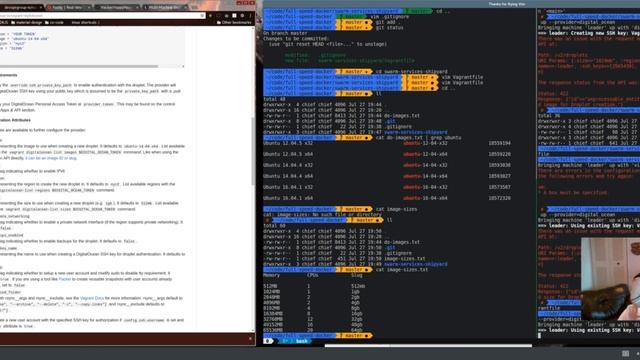This screenshot has width=640, height=360.
Task: Open the tmux shortcuts bookmark
Action: 85,22
